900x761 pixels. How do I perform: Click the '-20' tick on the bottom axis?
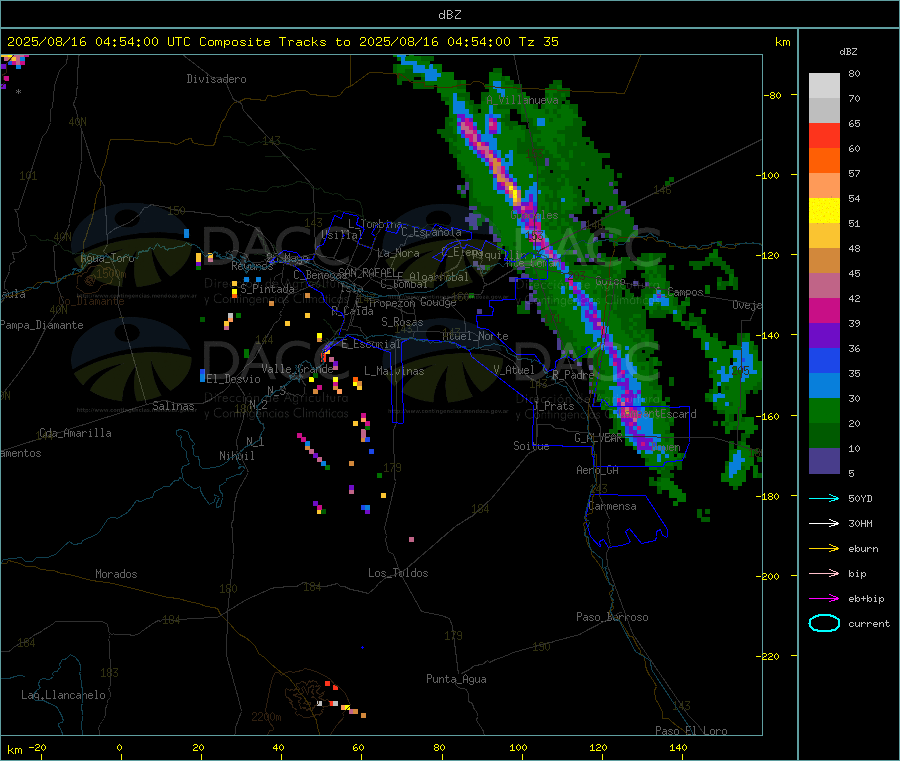click(x=37, y=747)
